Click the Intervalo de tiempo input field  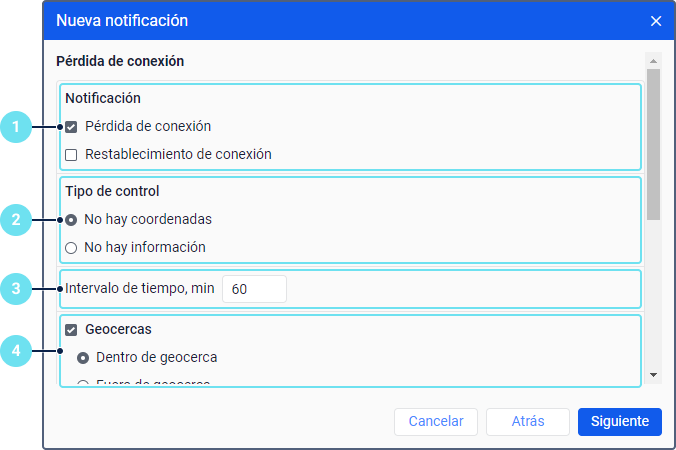point(254,289)
